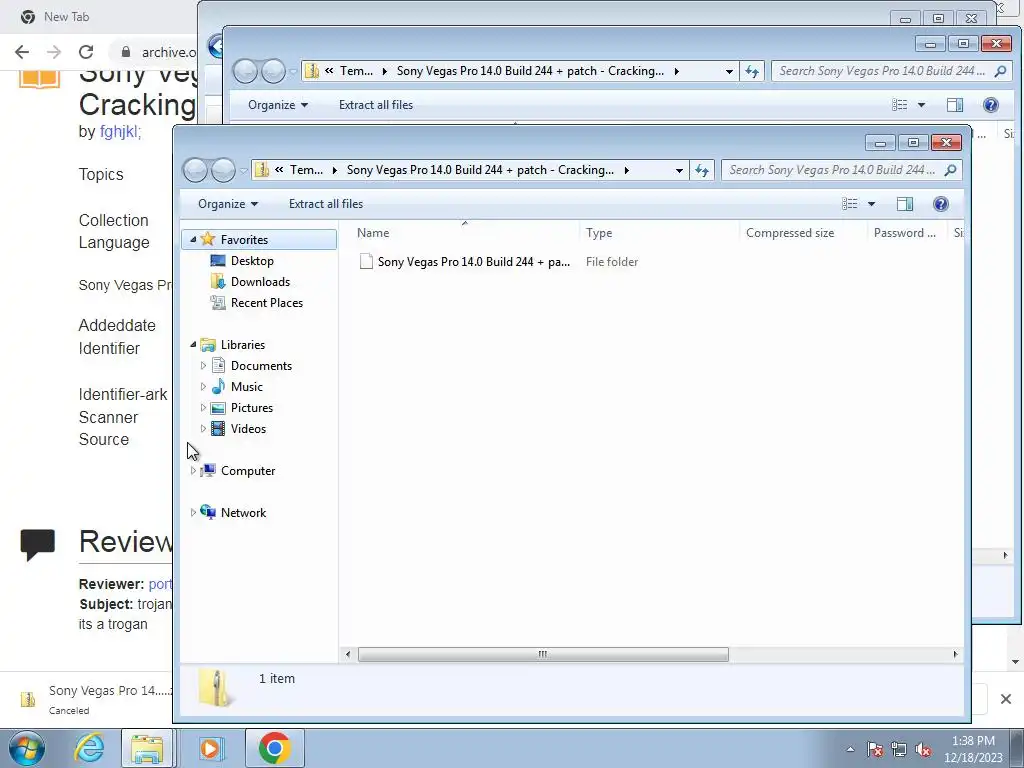This screenshot has height=768, width=1024.
Task: Open change view dropdown in front window
Action: 871,204
